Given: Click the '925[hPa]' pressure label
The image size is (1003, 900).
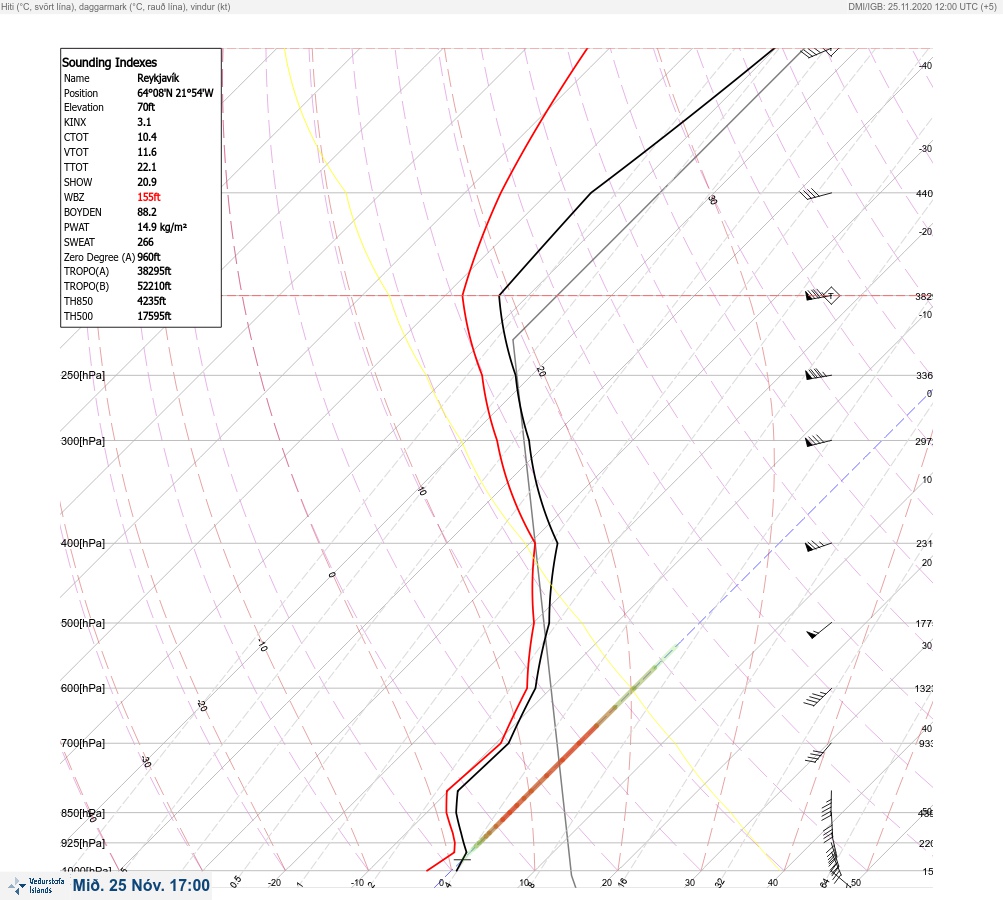Looking at the screenshot, I should click(83, 843).
